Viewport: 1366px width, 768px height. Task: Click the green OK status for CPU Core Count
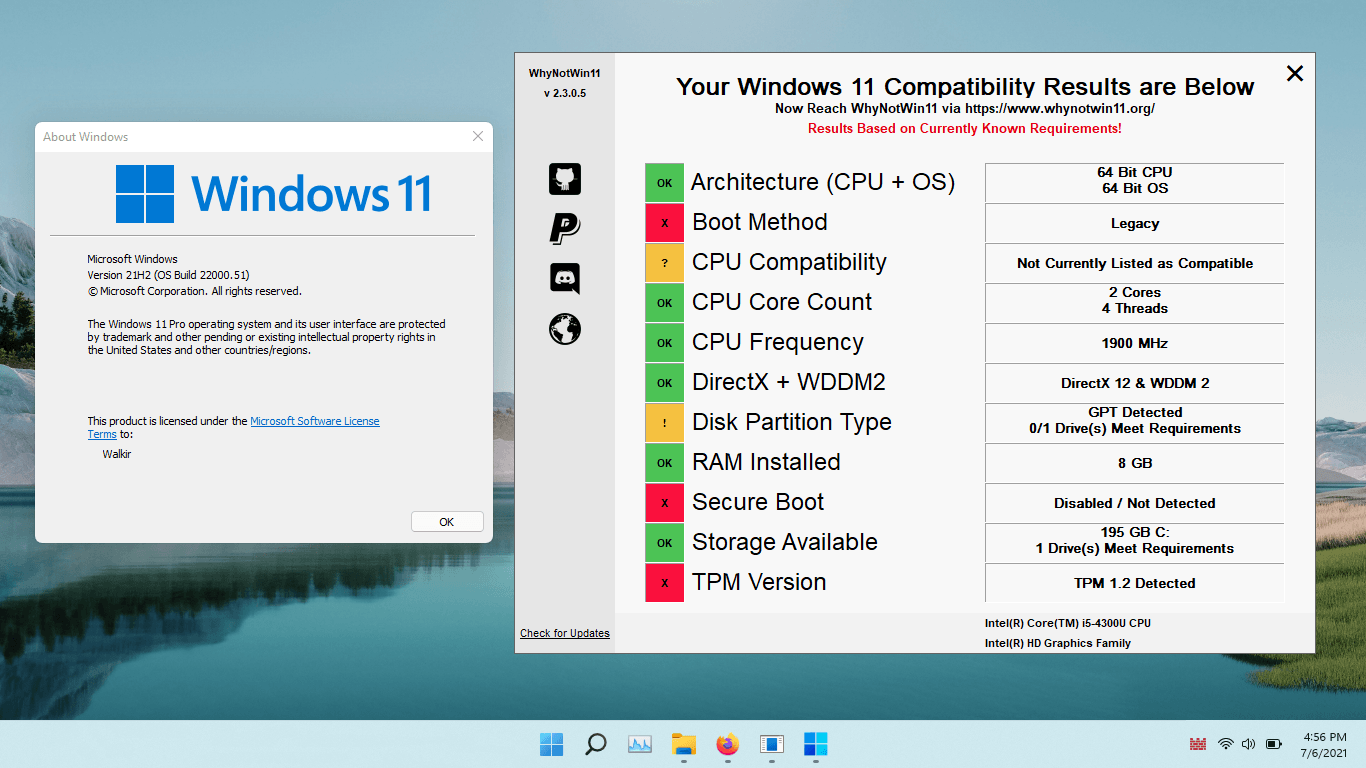point(664,303)
